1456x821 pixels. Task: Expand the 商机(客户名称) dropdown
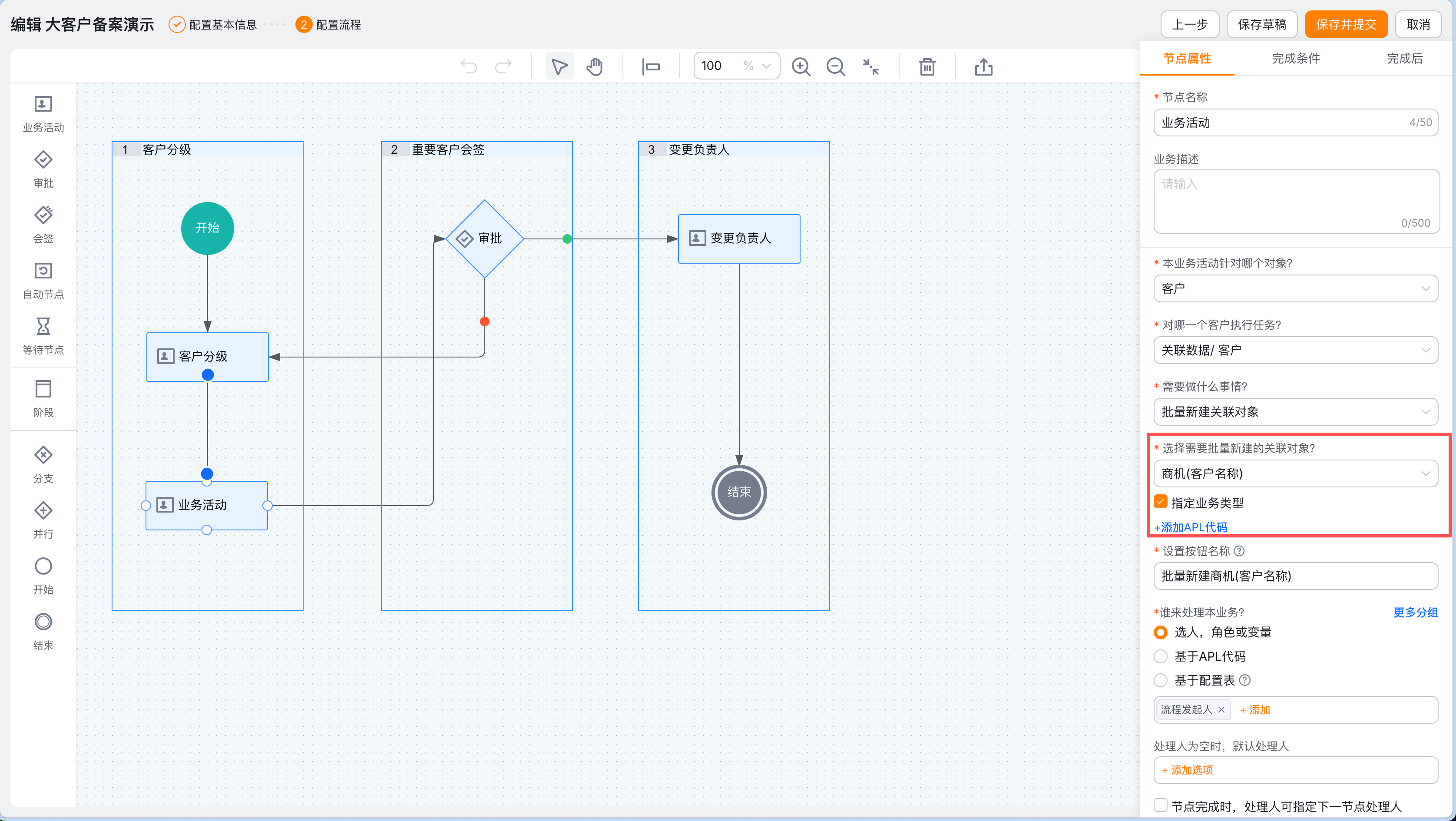coord(1295,474)
